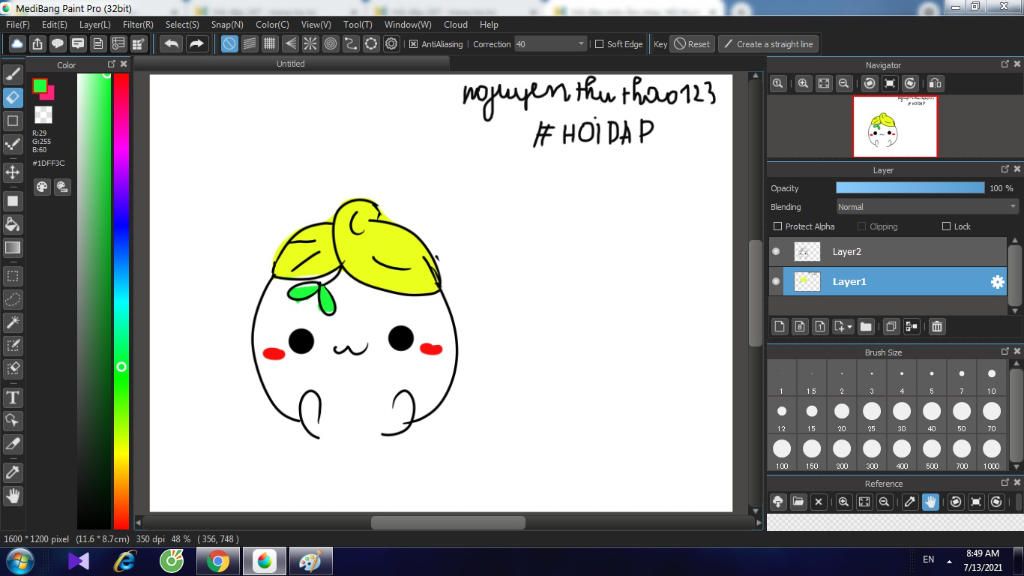Viewport: 1024px width, 576px height.
Task: Select the Bucket fill tool
Action: point(12,224)
